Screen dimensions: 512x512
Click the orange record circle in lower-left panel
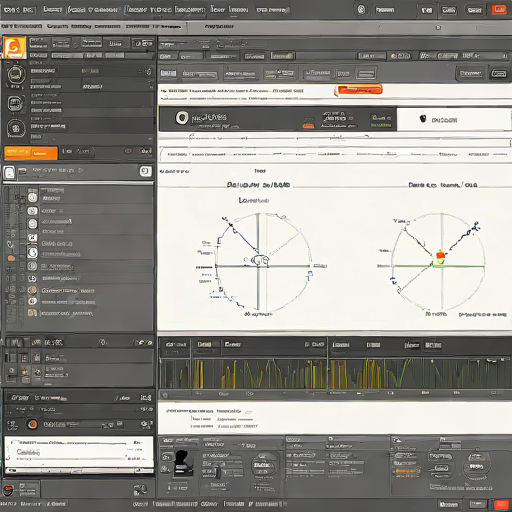(32, 424)
